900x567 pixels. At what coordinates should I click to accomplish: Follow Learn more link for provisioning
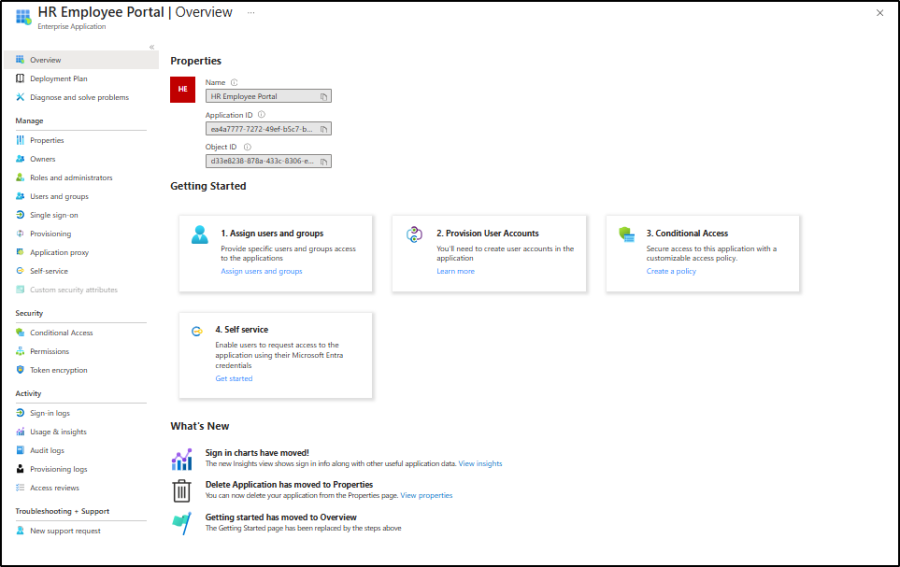[455, 271]
